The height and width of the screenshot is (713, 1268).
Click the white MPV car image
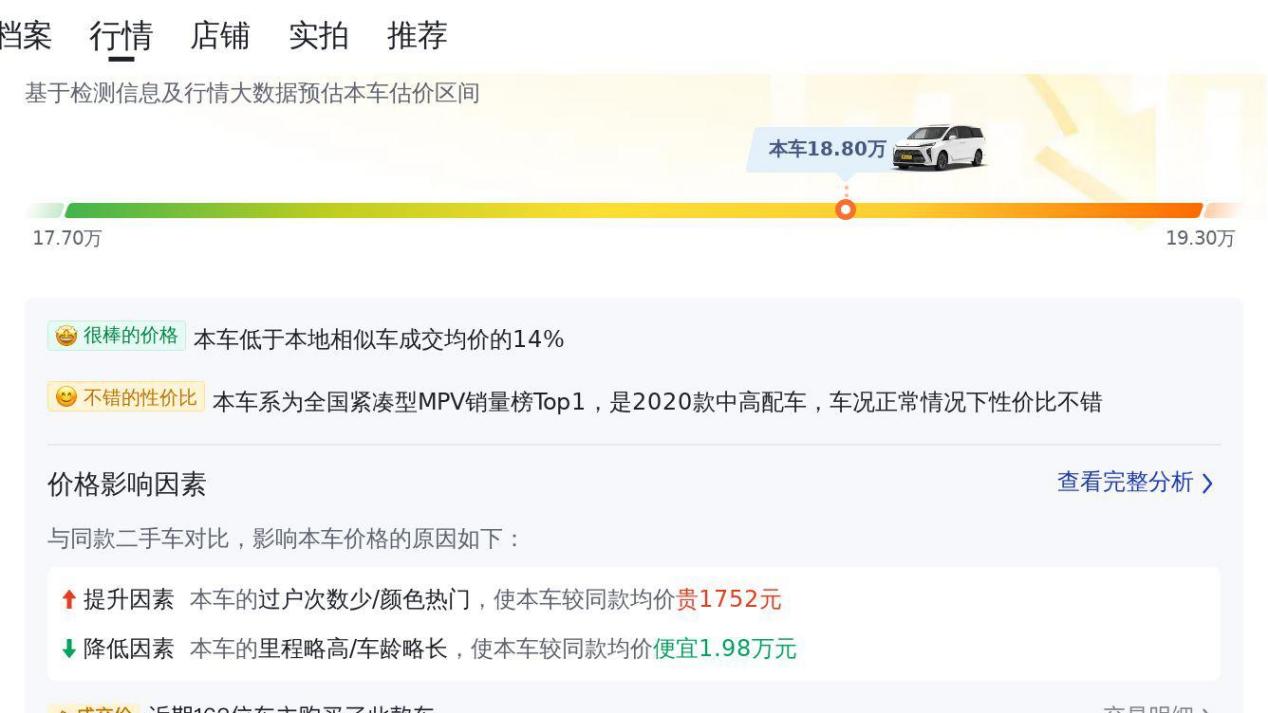[x=937, y=148]
